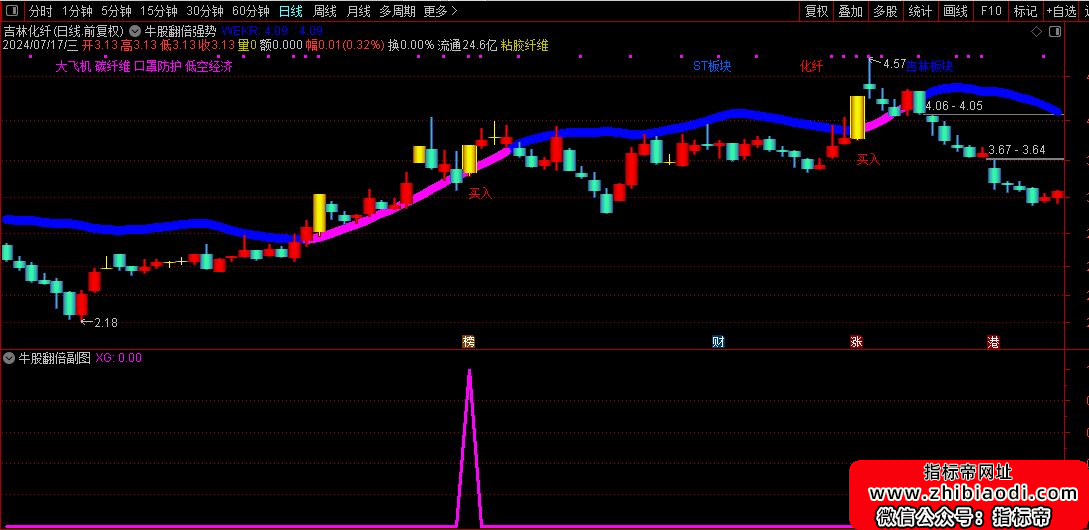Viewport: 1089px width, 530px height.
Task: Click the ST板块 sector label
Action: click(712, 66)
